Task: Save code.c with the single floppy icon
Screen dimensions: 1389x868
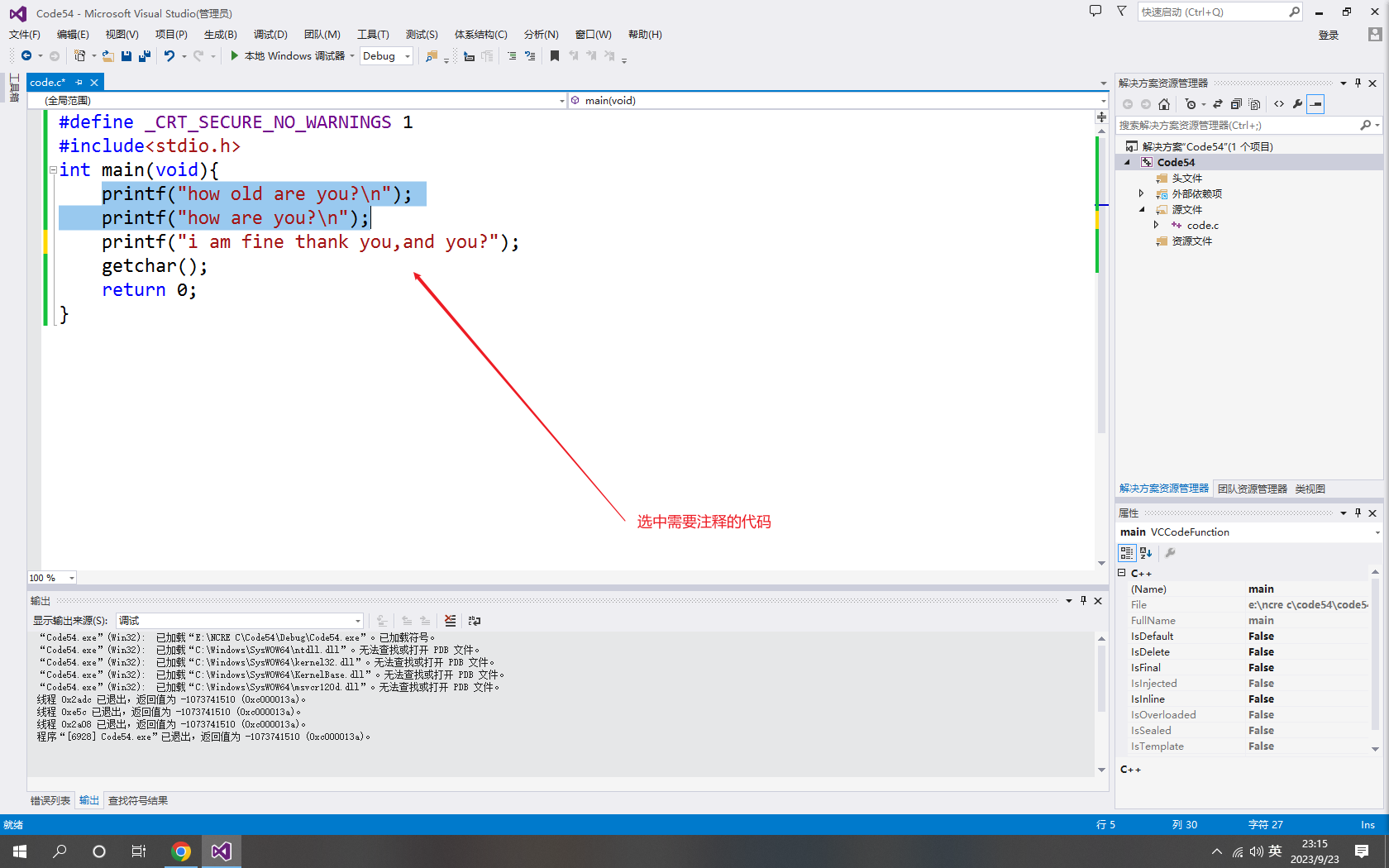Action: click(x=126, y=55)
